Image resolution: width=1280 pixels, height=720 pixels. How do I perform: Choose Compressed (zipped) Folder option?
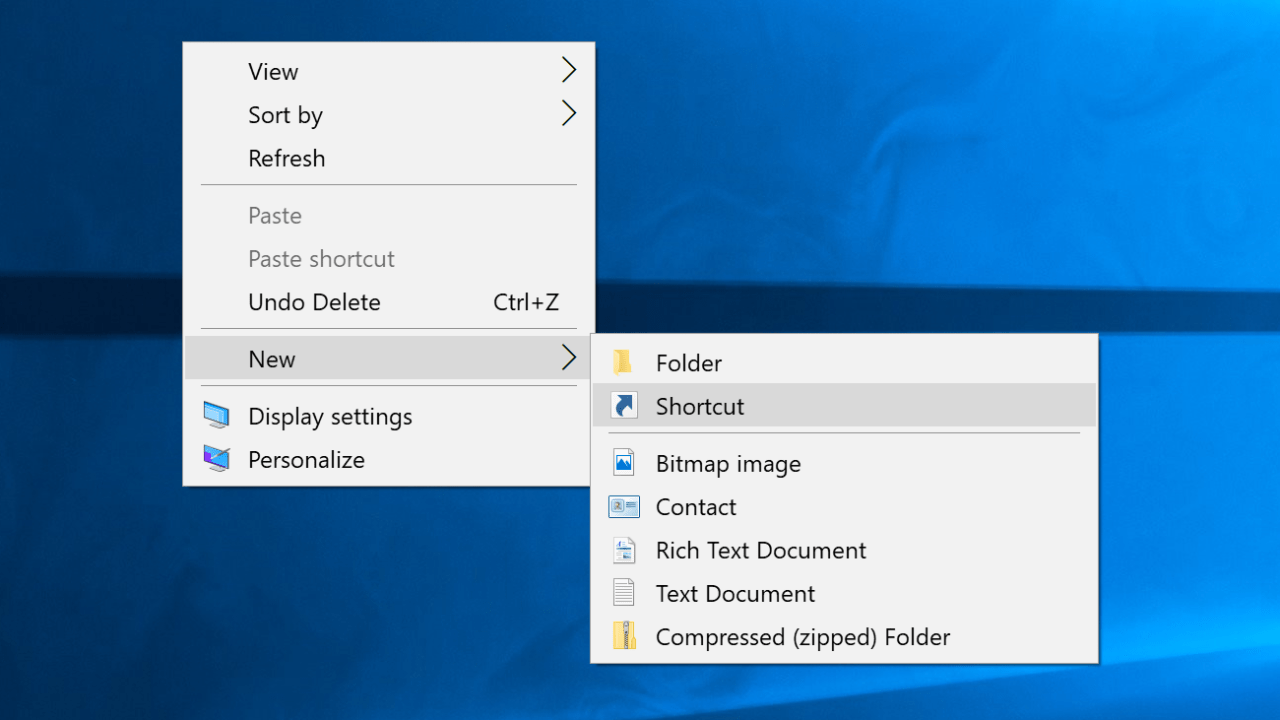point(802,637)
